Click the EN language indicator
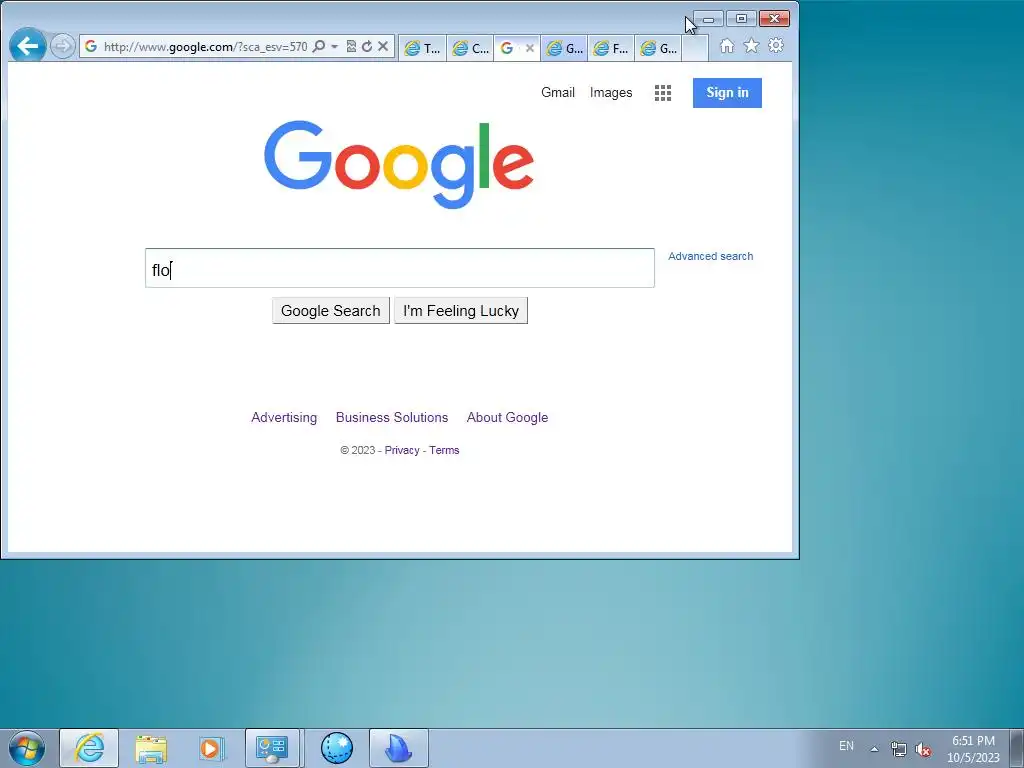Viewport: 1024px width, 768px height. 846,746
